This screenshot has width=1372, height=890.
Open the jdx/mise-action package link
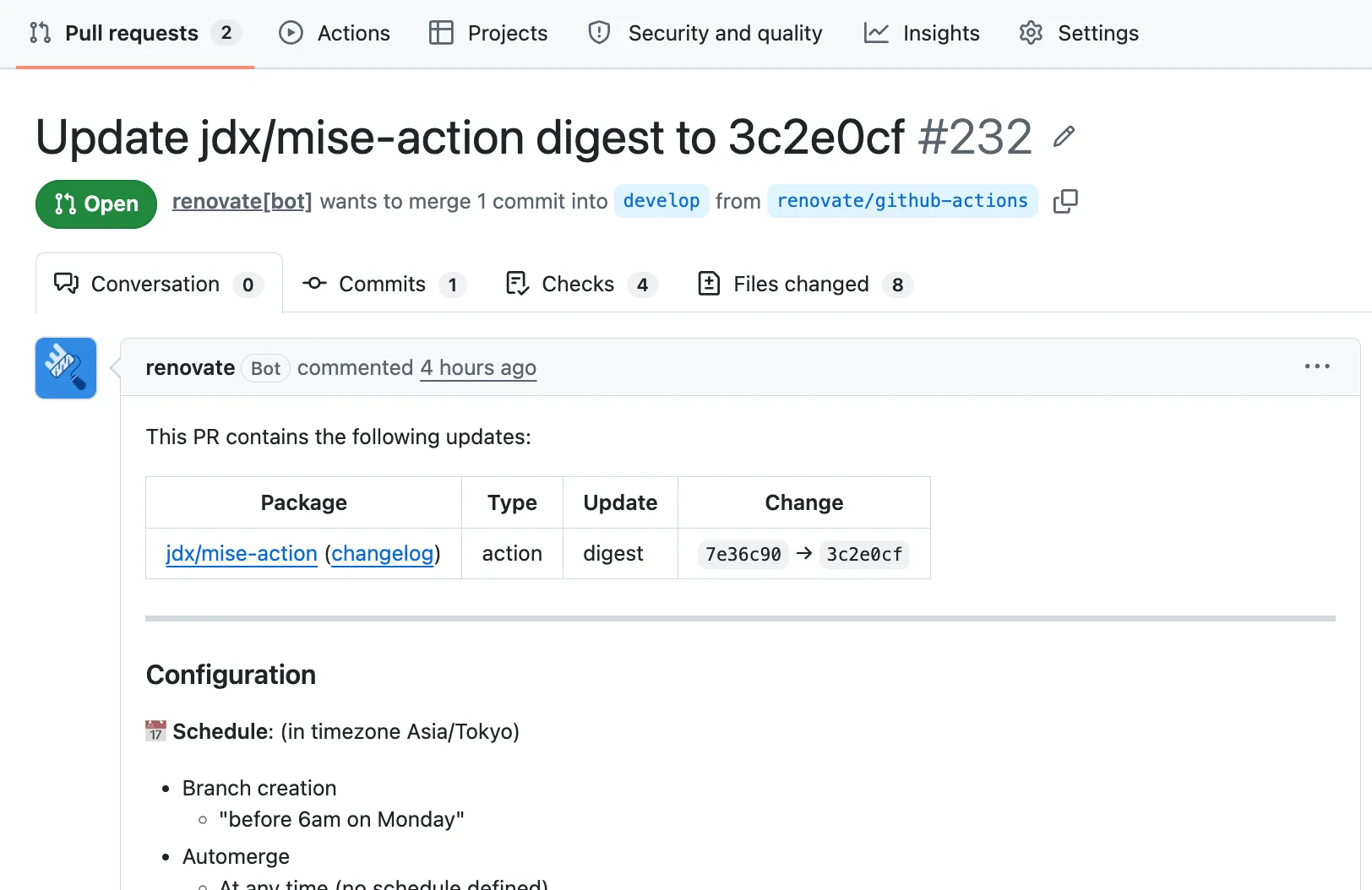pos(242,554)
